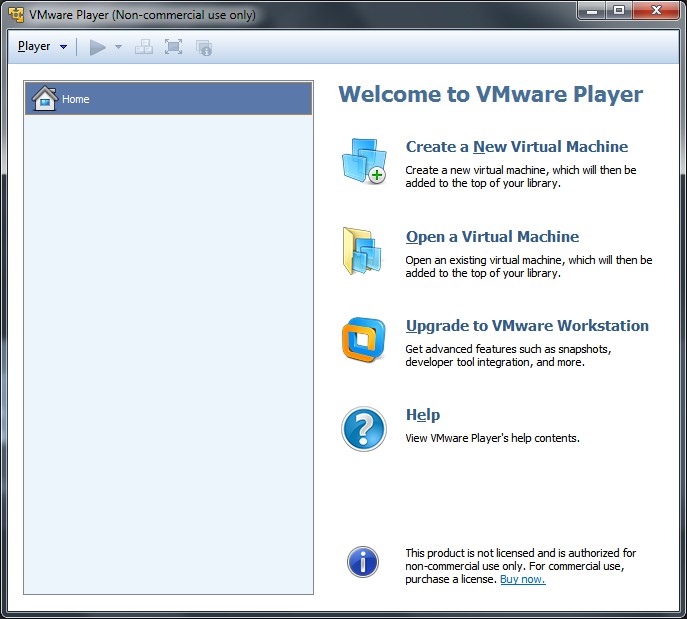Screen dimensions: 687x619
Task: Click the blue information icon
Action: [x=363, y=562]
